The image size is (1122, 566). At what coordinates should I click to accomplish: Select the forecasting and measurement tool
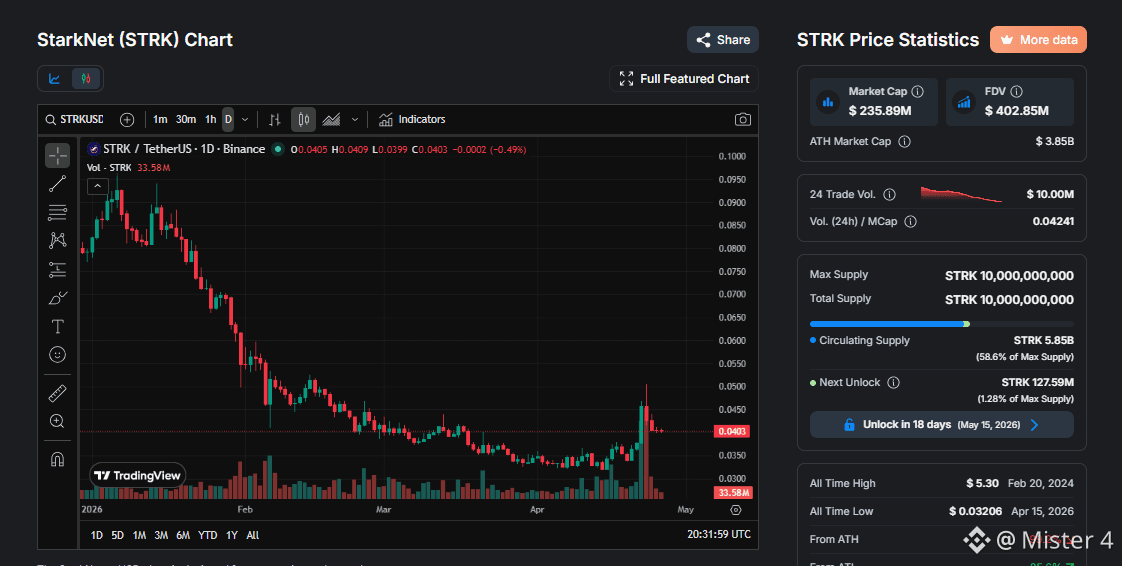click(58, 269)
